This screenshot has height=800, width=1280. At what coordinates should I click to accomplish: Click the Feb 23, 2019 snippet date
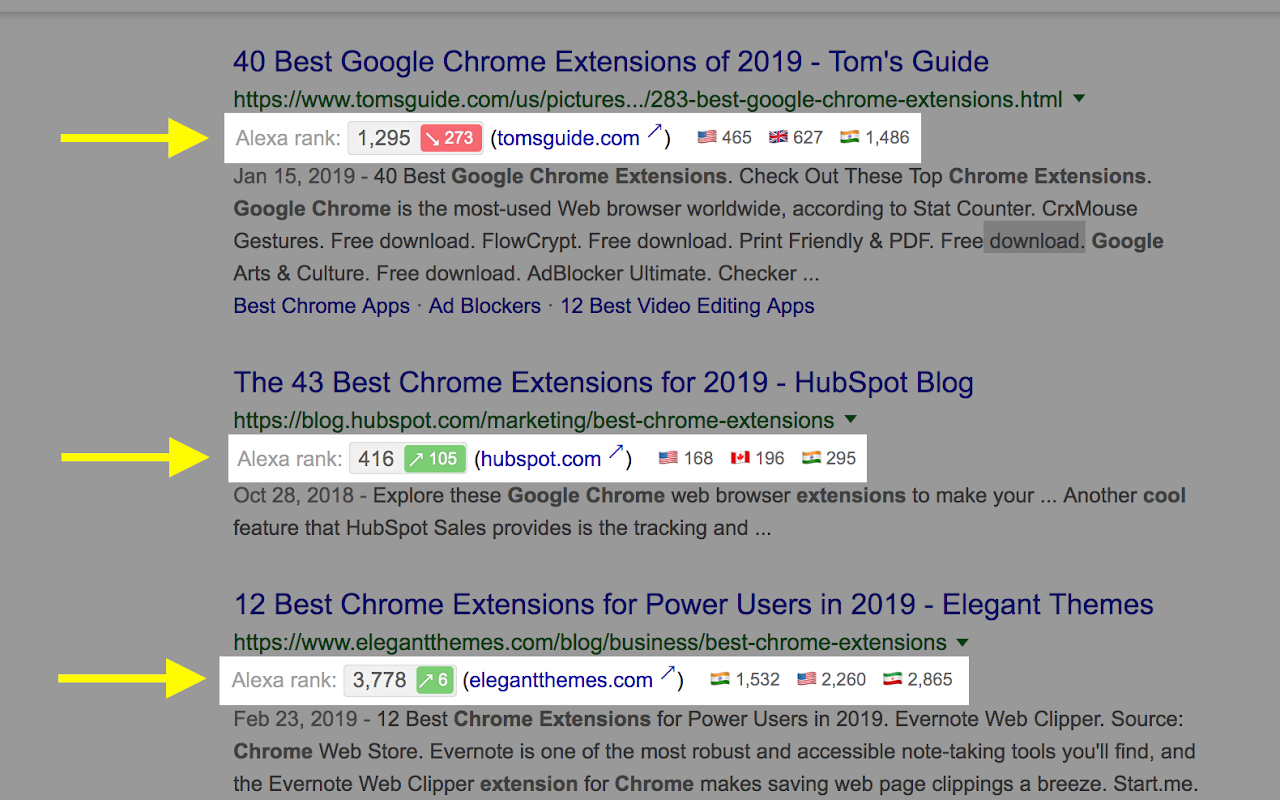295,719
